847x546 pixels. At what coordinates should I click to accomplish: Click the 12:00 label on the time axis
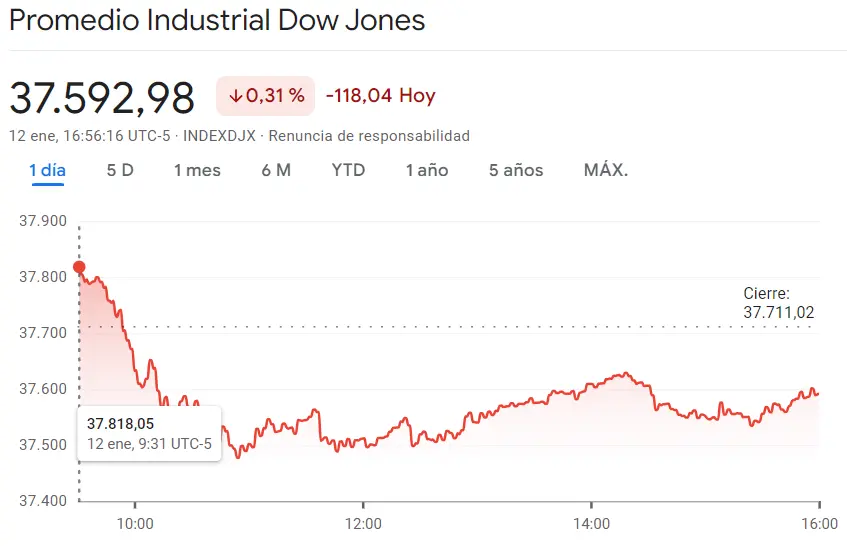pyautogui.click(x=363, y=523)
